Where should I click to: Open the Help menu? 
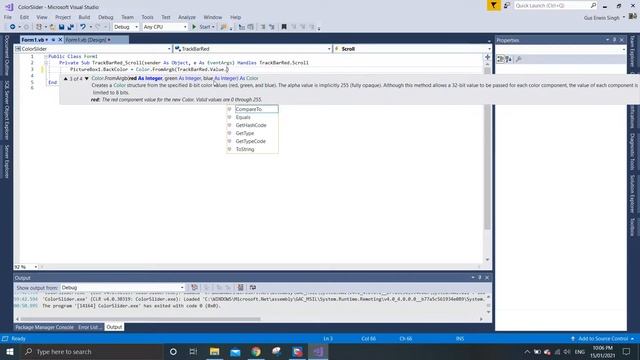(x=236, y=17)
